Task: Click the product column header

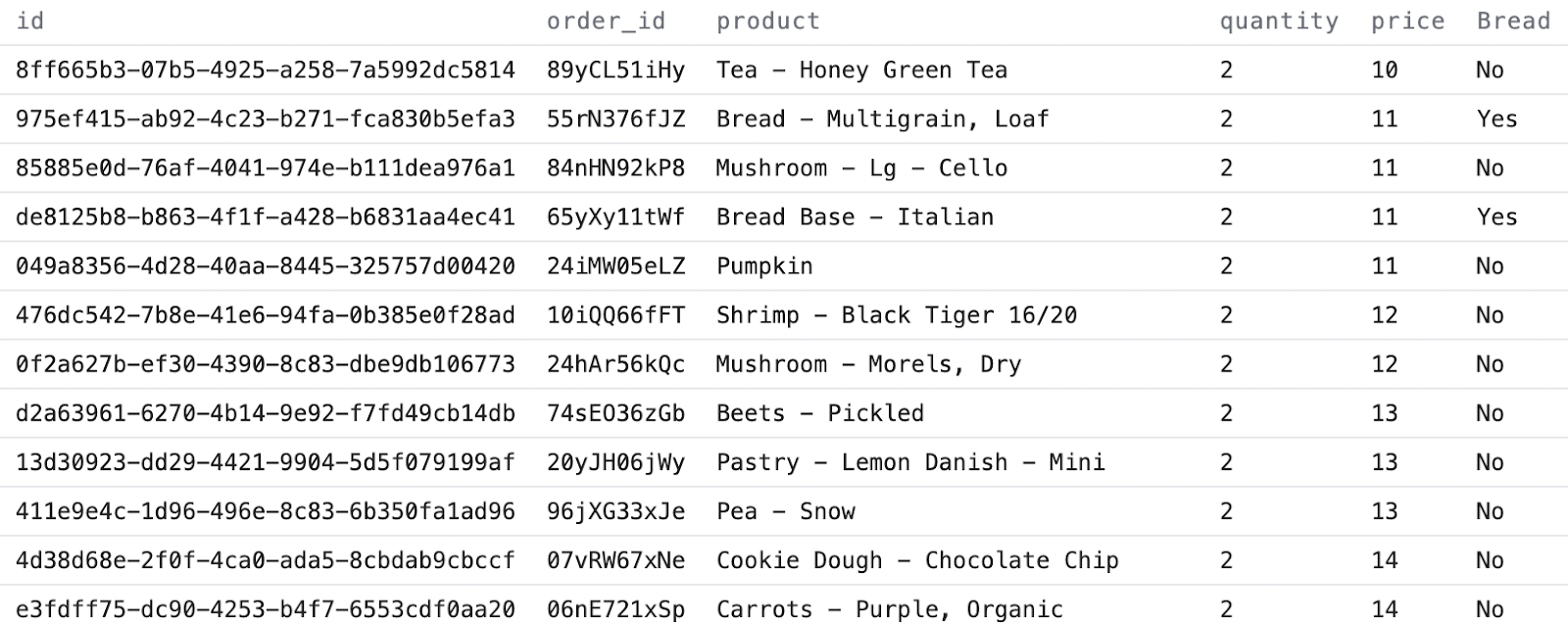Action: point(767,21)
